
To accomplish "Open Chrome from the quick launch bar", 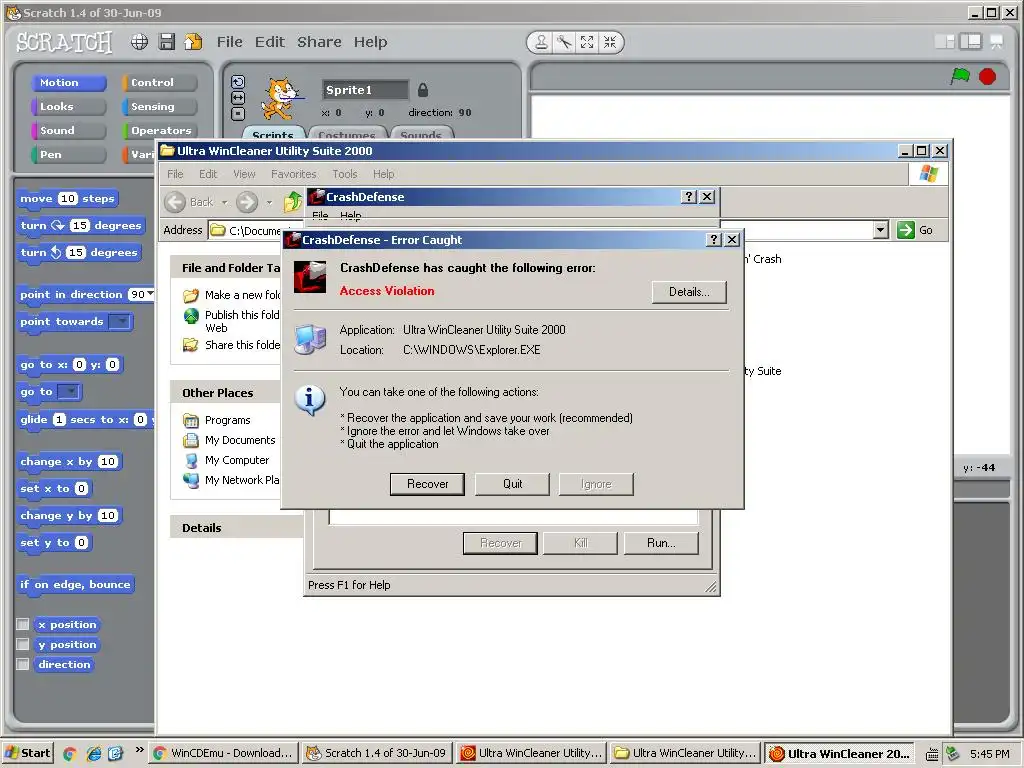I will pyautogui.click(x=70, y=754).
